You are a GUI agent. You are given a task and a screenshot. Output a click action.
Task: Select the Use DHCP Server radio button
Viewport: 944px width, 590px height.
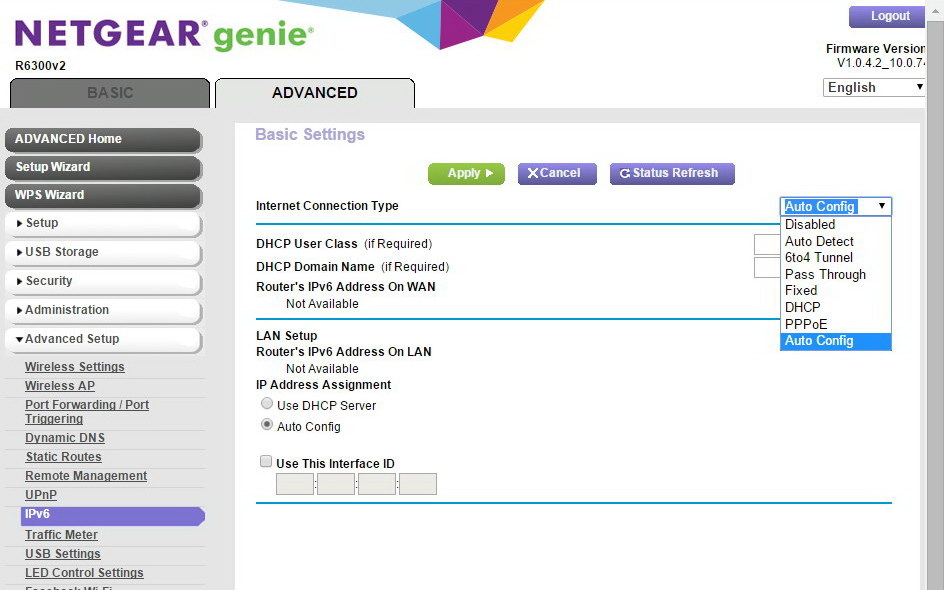tap(267, 404)
